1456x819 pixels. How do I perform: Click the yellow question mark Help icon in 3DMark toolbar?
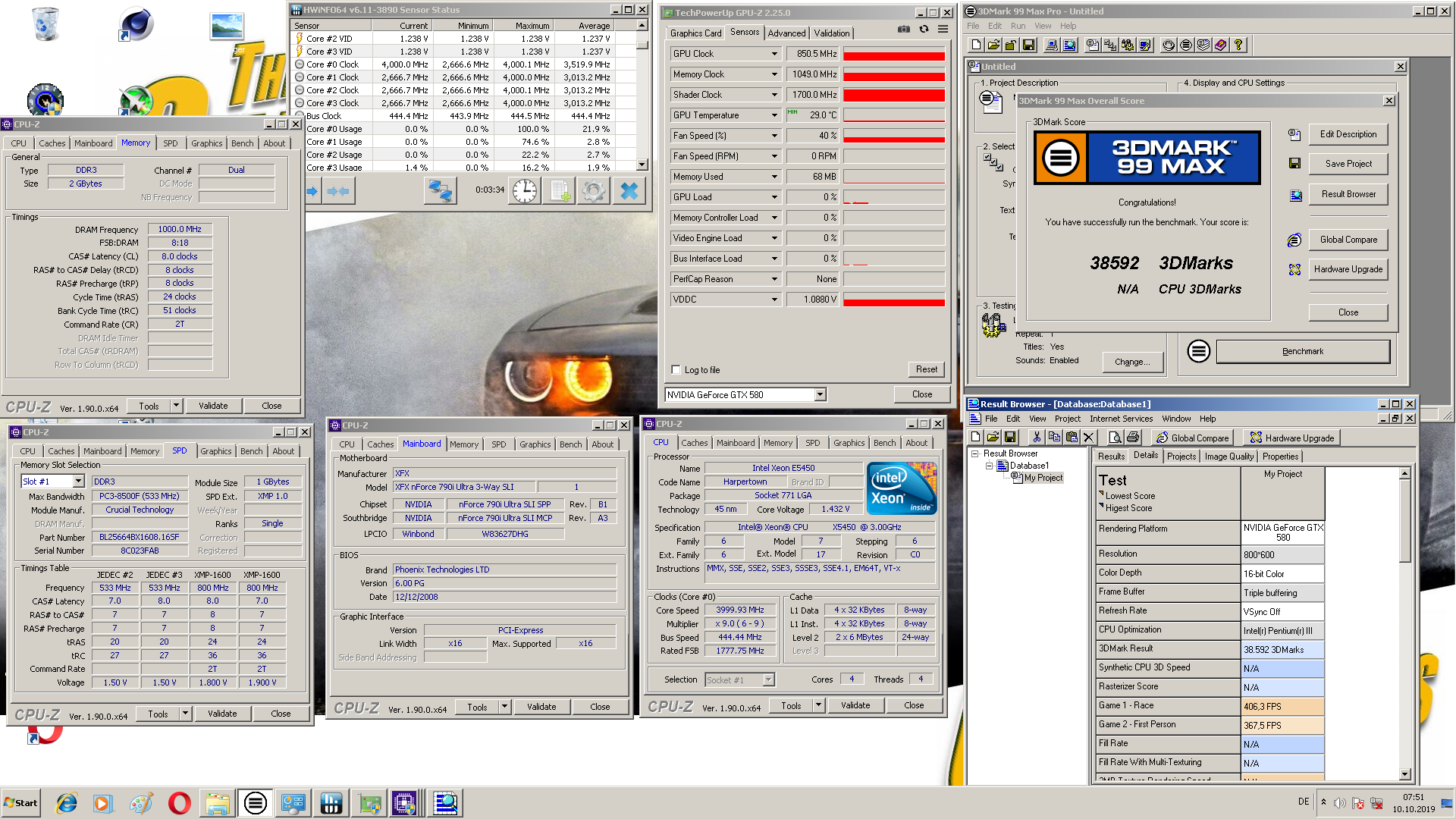pyautogui.click(x=1238, y=45)
